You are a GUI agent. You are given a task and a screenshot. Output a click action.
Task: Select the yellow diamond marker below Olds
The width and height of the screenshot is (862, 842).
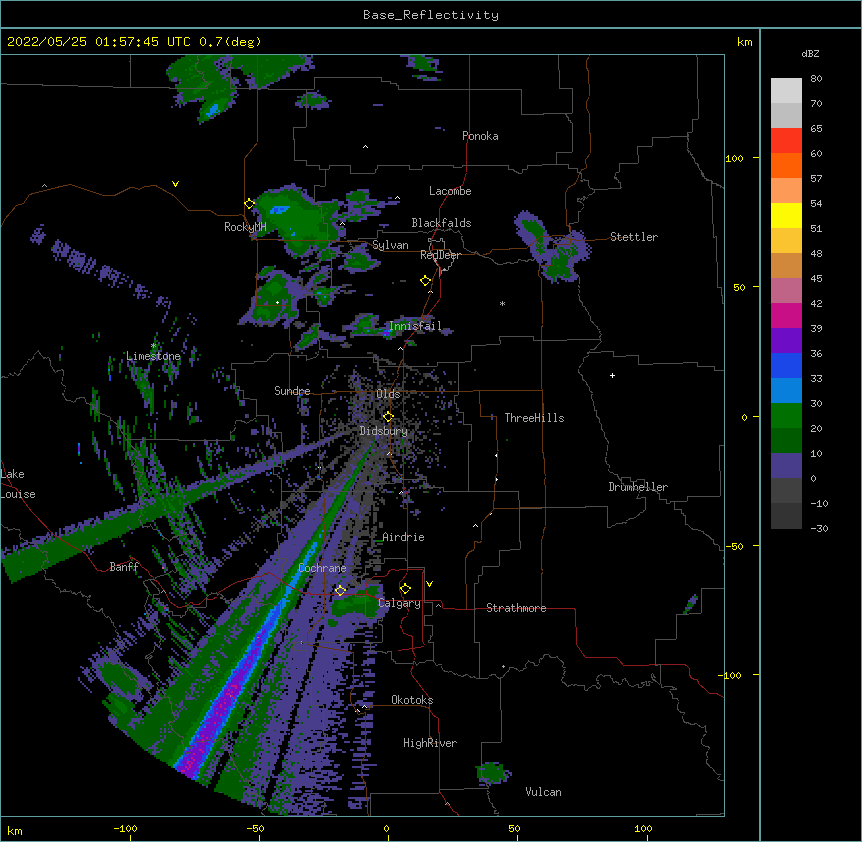(x=388, y=417)
